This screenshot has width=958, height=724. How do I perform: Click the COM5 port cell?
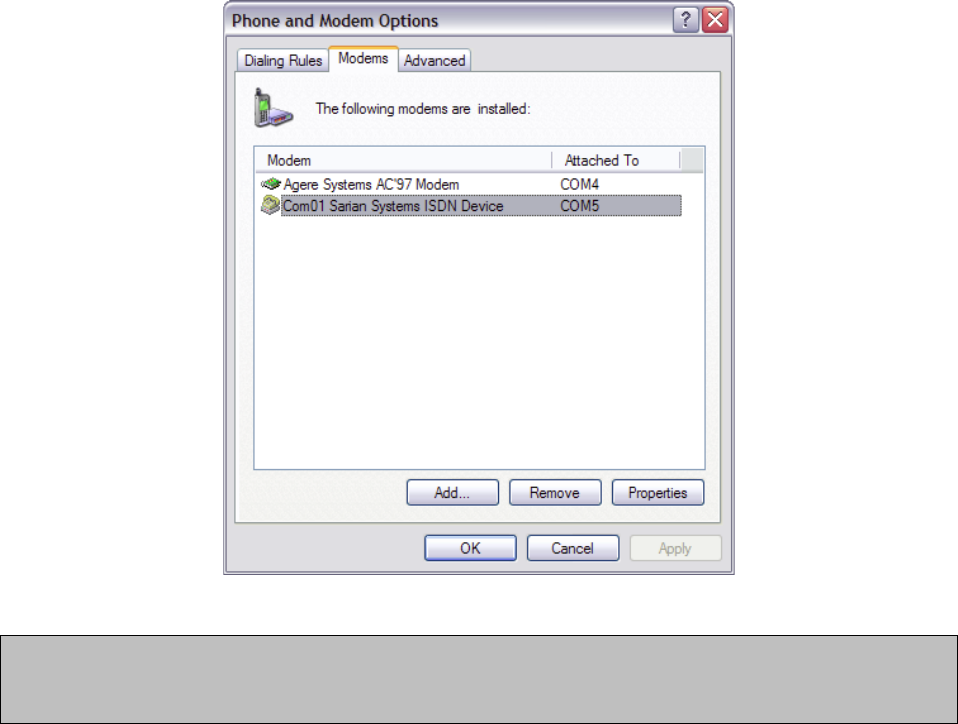point(579,206)
